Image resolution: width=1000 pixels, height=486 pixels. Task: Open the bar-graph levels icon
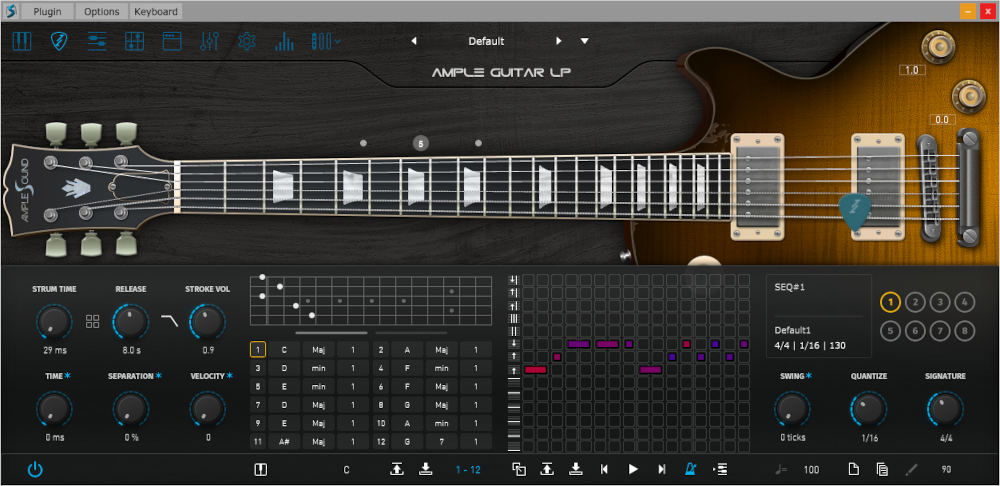pyautogui.click(x=284, y=41)
